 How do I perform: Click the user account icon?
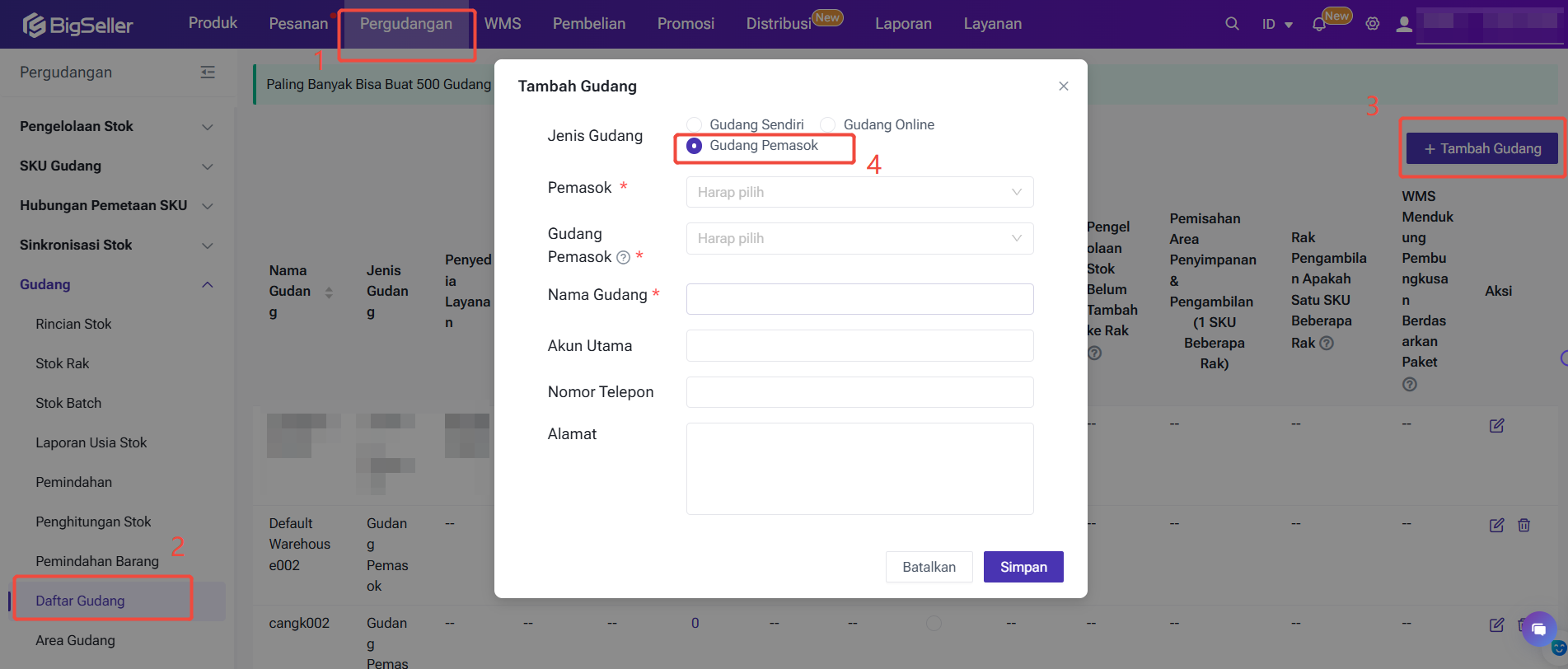coord(1404,24)
